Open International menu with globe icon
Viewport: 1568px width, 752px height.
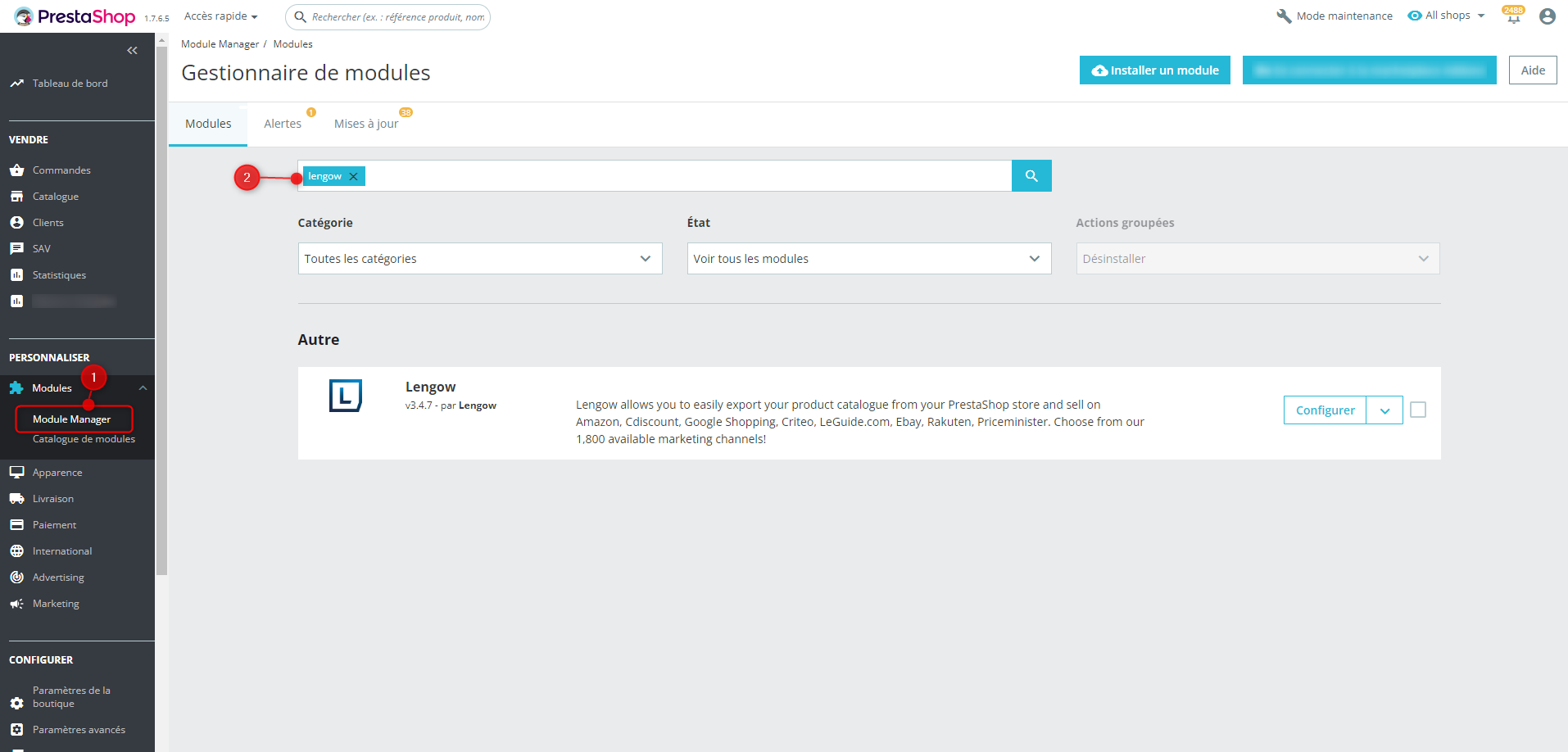coord(61,551)
